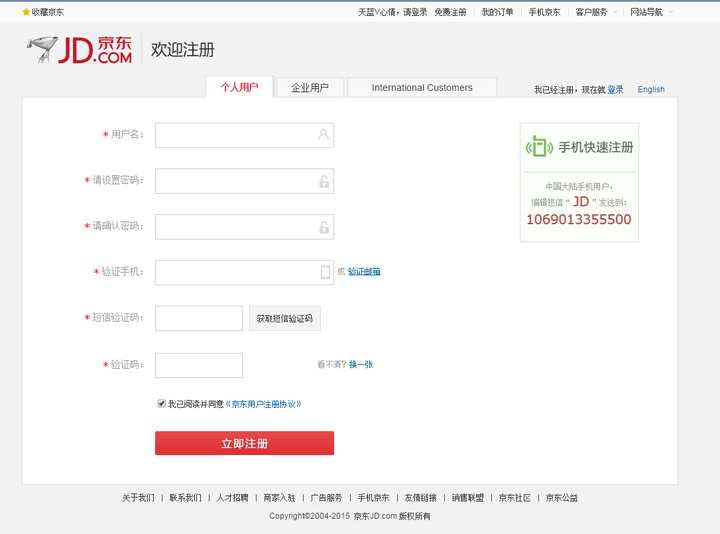Screen dimensions: 720x534
Task: Switch to the 企业用户 tab
Action: click(310, 87)
